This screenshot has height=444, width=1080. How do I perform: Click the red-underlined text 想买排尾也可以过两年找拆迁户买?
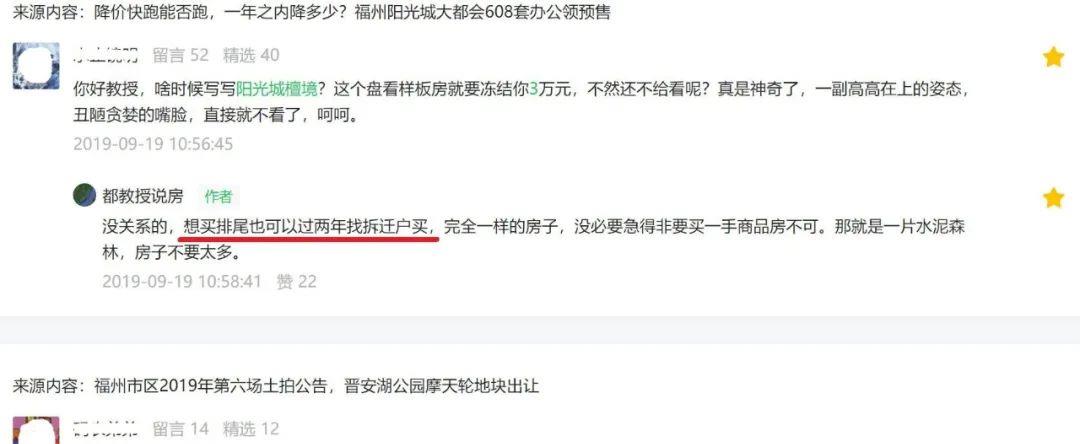coord(307,226)
